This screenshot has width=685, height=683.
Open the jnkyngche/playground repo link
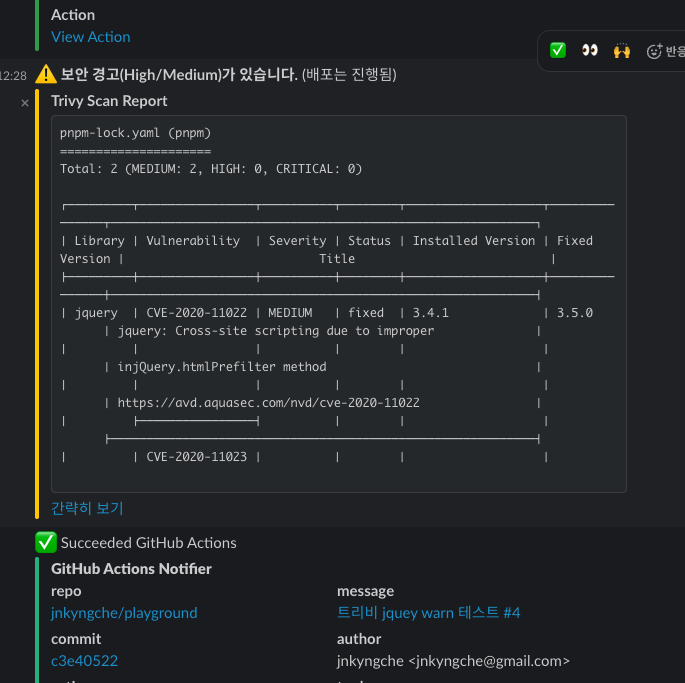(x=124, y=613)
